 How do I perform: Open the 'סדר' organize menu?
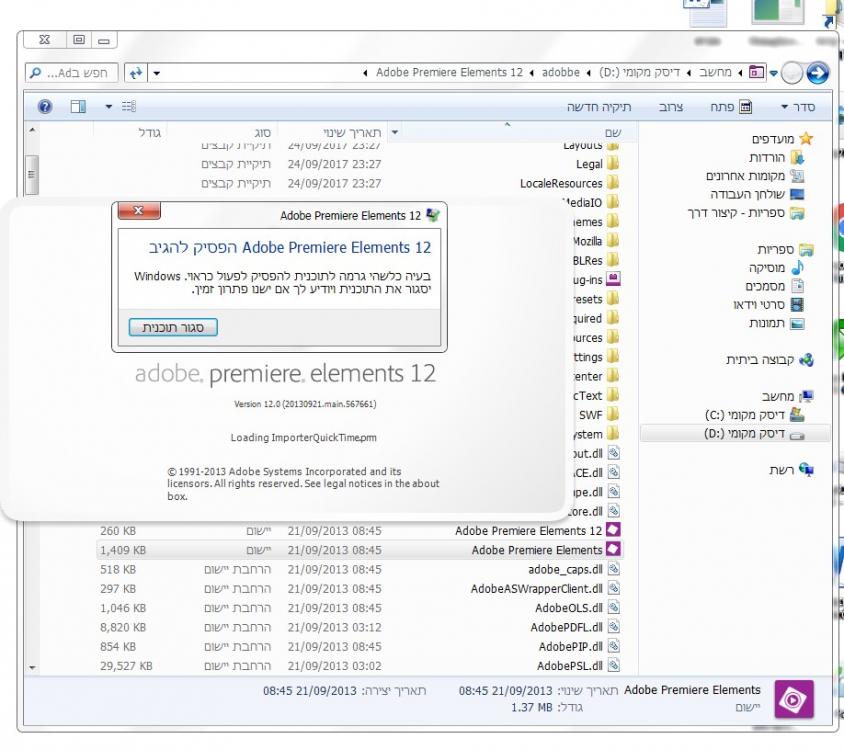(x=798, y=107)
